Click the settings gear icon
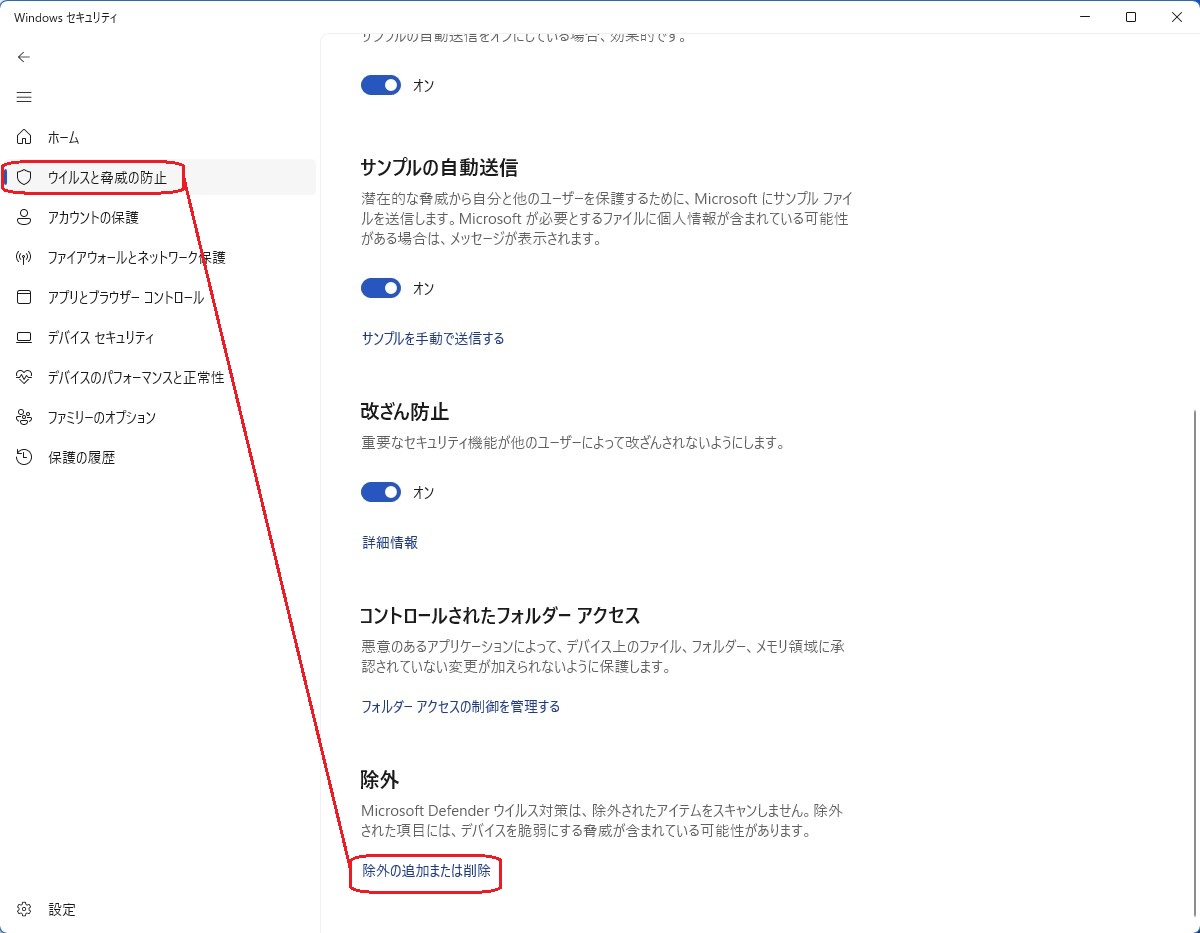This screenshot has height=933, width=1200. click(25, 910)
